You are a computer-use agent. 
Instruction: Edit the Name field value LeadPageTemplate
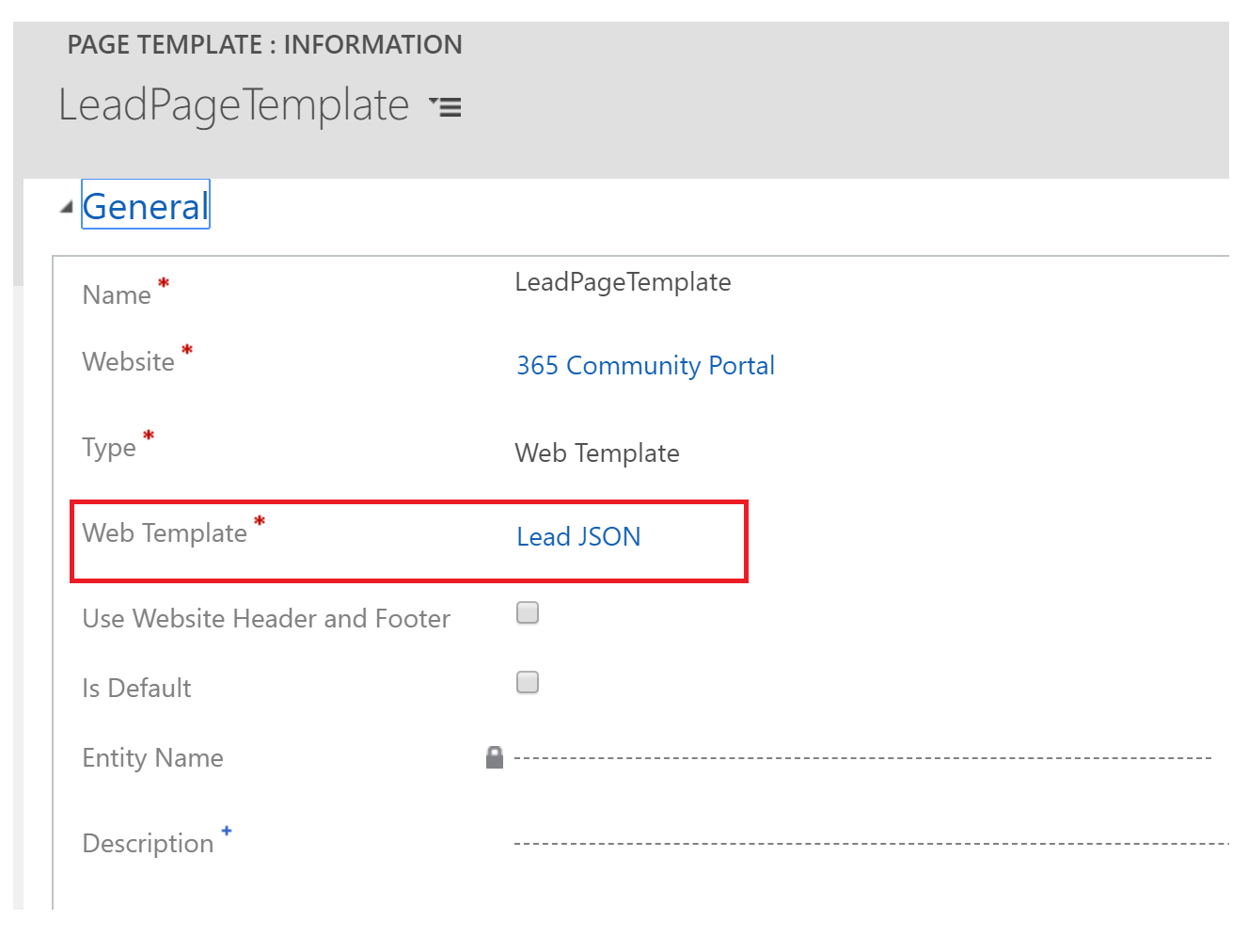[623, 282]
